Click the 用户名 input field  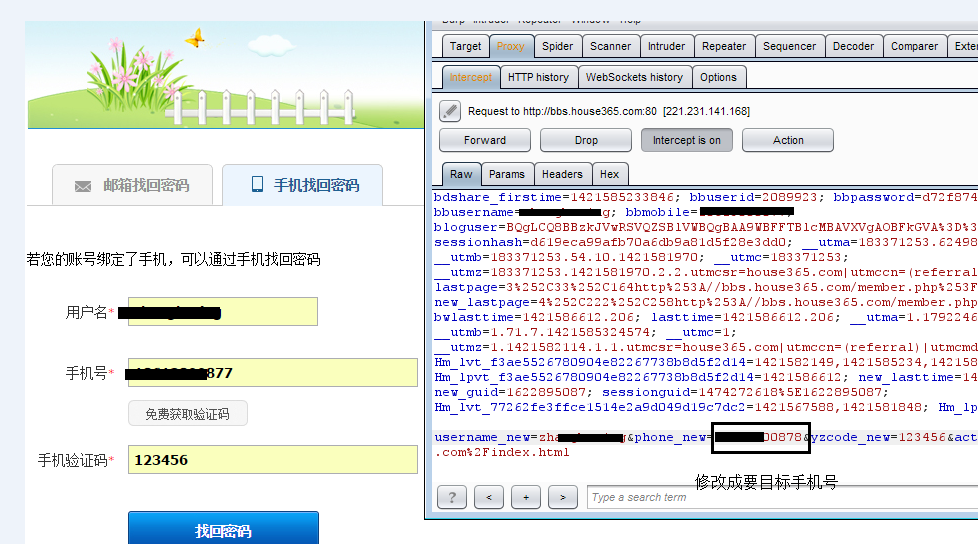pos(223,311)
